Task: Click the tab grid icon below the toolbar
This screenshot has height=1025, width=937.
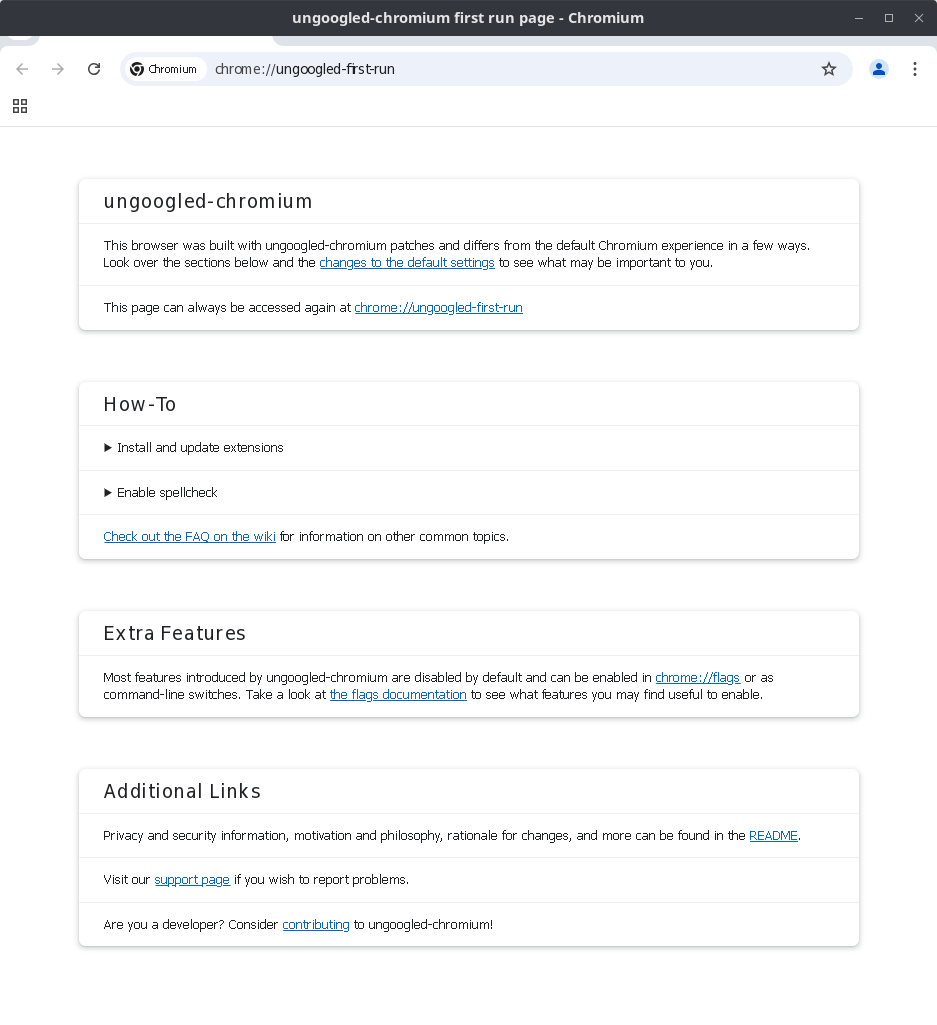Action: tap(20, 106)
